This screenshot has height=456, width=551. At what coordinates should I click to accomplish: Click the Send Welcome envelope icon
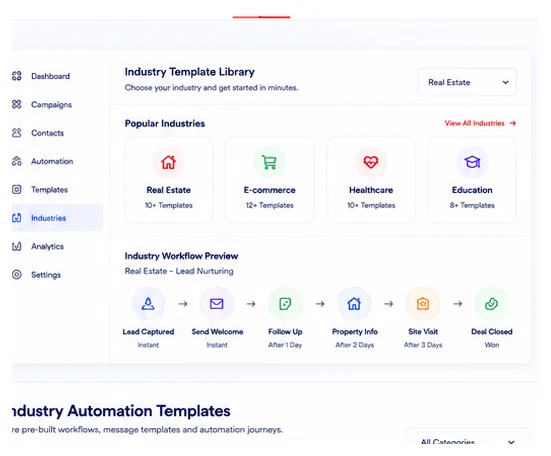[x=216, y=304]
